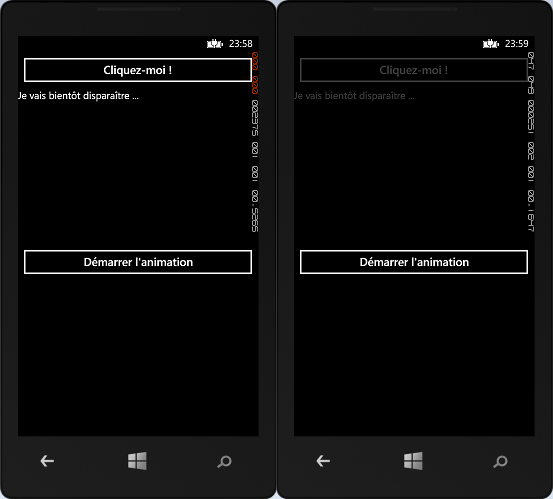Tap the Search magnifier on right phone
This screenshot has width=553, height=499.
click(500, 462)
